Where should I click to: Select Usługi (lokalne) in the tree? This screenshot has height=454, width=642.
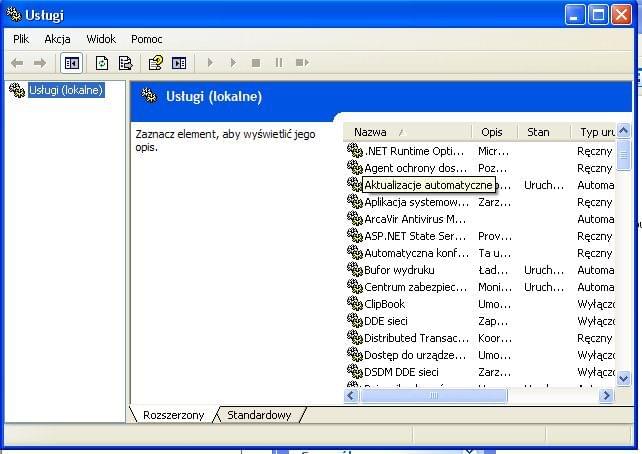click(x=66, y=91)
